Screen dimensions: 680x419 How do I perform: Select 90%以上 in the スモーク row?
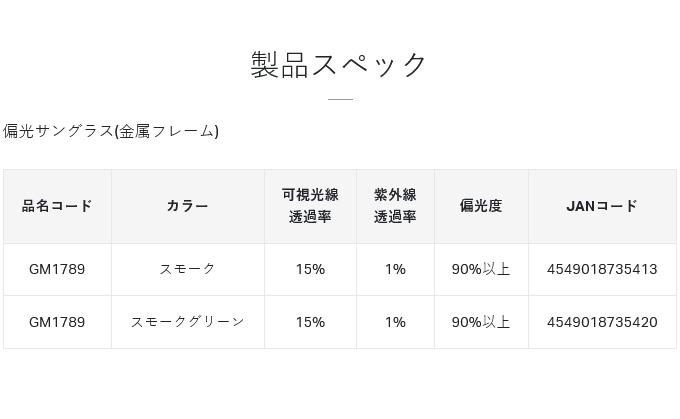coord(481,269)
